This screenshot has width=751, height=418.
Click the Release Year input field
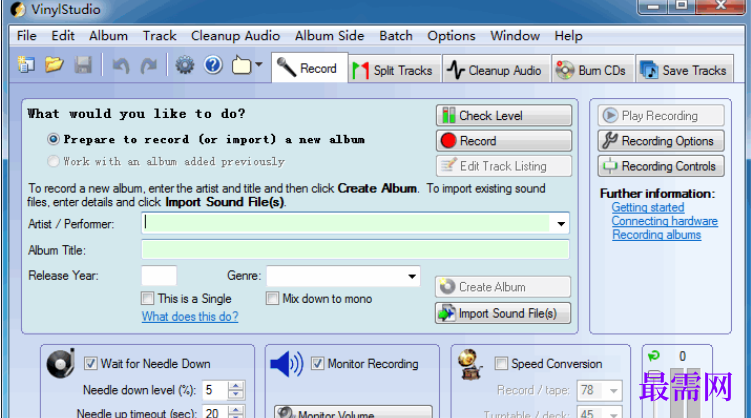[159, 276]
